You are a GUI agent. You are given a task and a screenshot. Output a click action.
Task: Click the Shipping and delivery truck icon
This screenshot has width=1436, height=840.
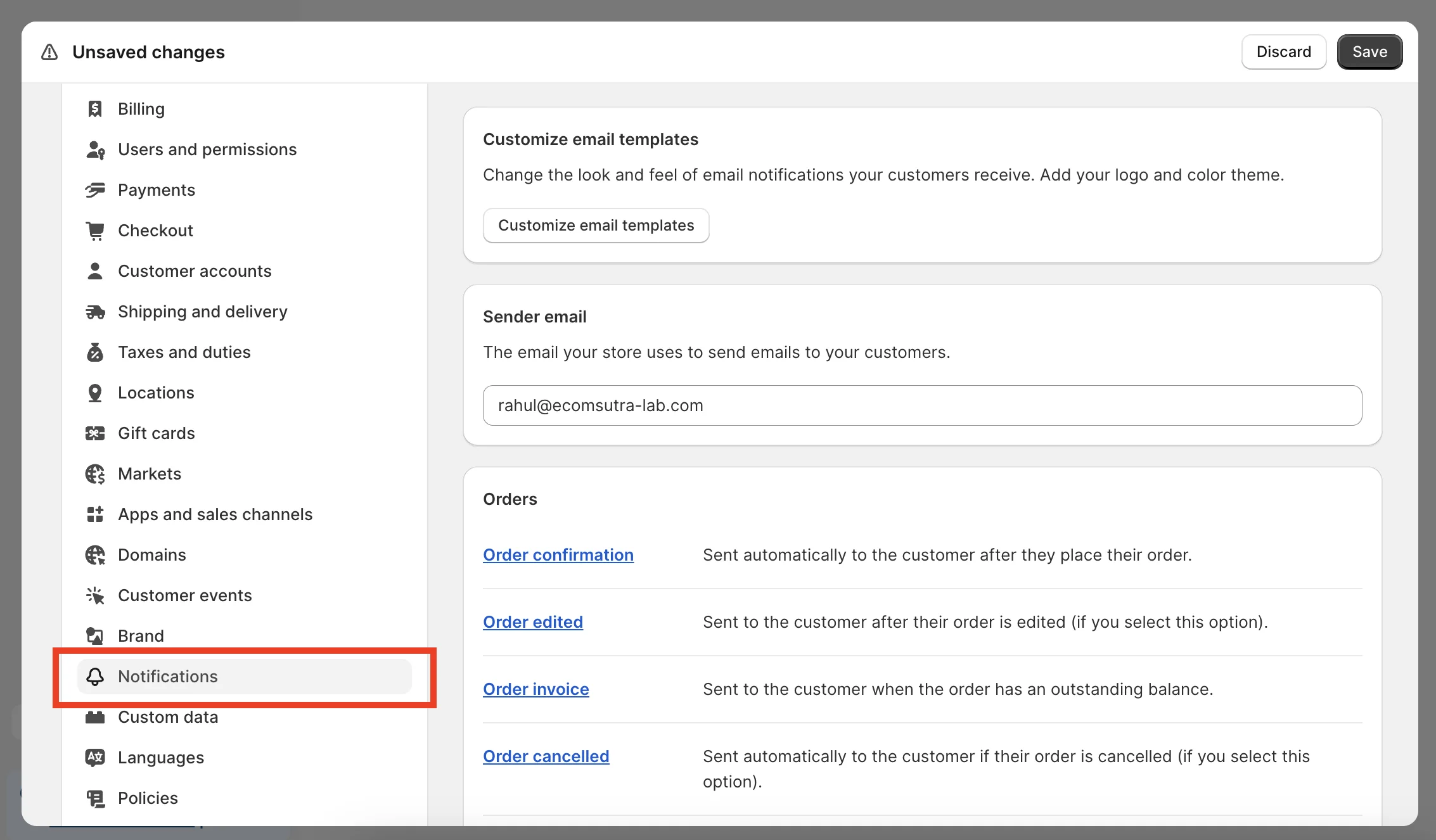coord(95,312)
